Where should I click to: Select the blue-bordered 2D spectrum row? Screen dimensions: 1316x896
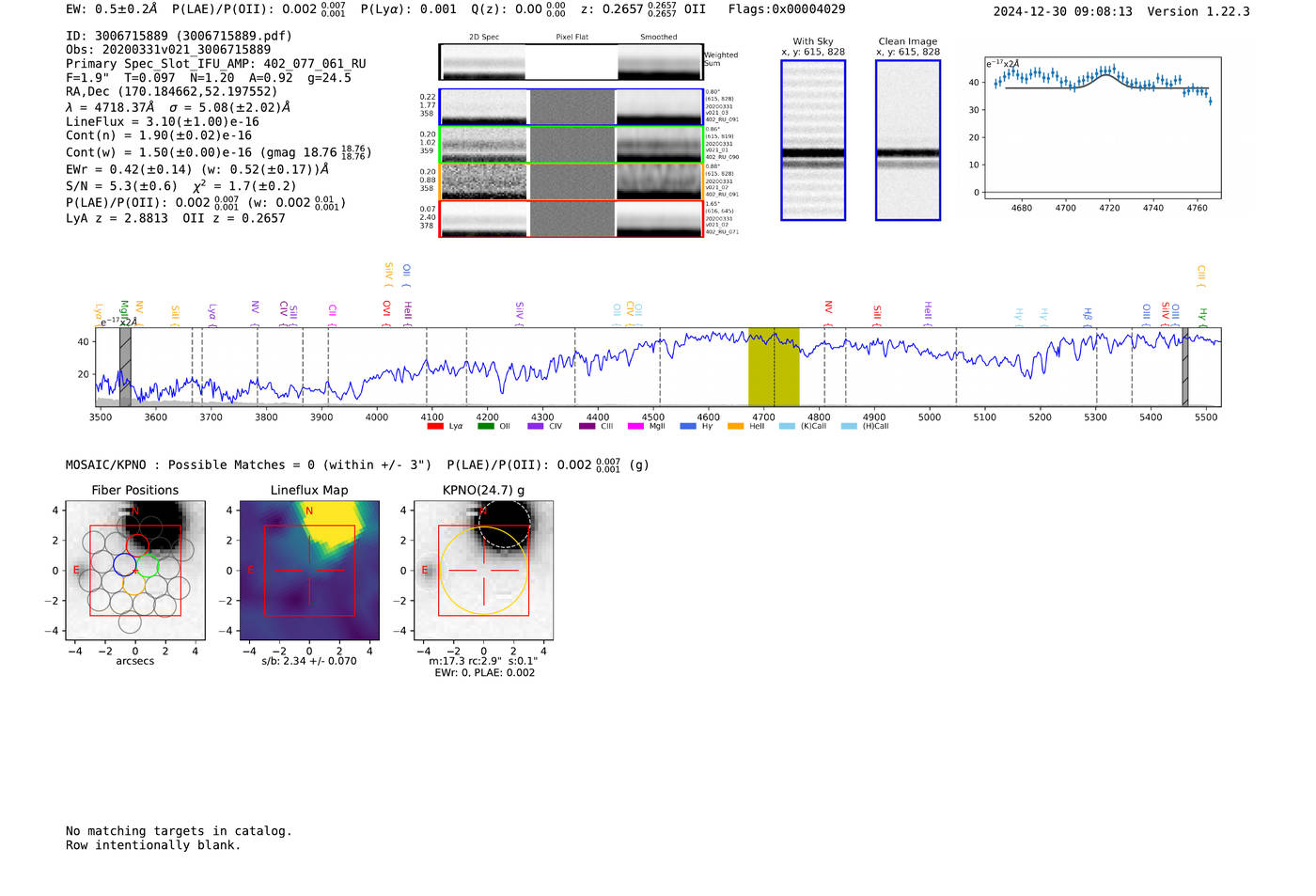click(x=572, y=107)
